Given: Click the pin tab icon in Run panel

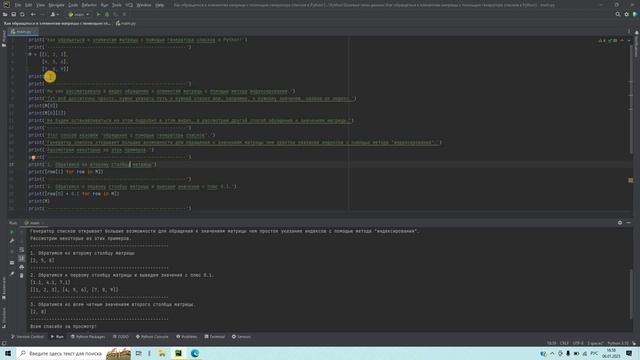Looking at the screenshot, I should tap(12, 274).
